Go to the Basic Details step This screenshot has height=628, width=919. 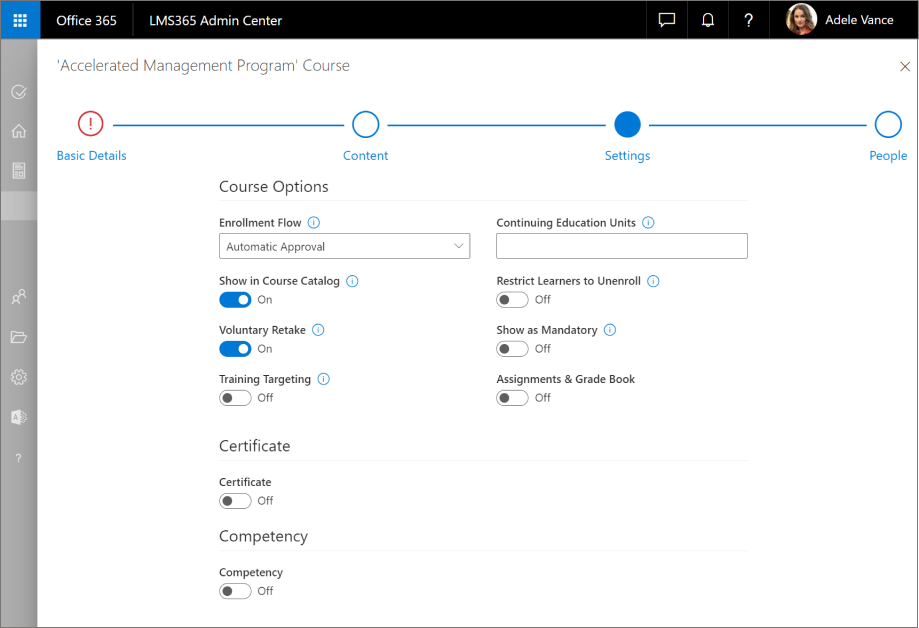pos(91,124)
